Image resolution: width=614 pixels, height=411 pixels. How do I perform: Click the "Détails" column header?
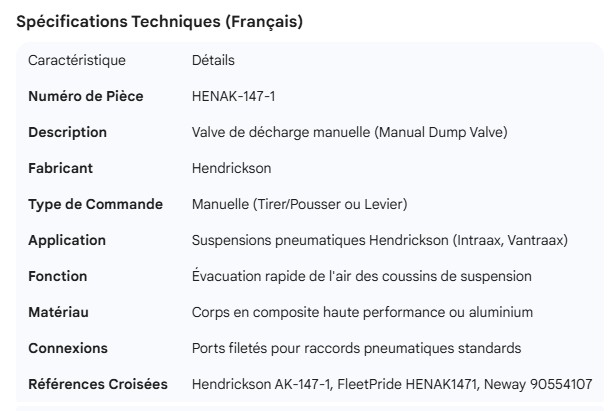pyautogui.click(x=213, y=61)
